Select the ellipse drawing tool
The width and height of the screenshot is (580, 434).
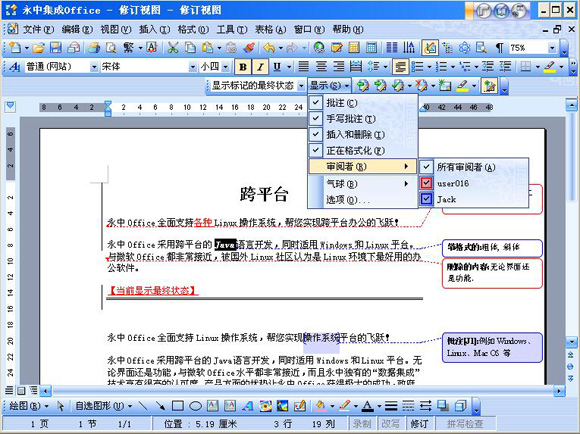(195, 406)
